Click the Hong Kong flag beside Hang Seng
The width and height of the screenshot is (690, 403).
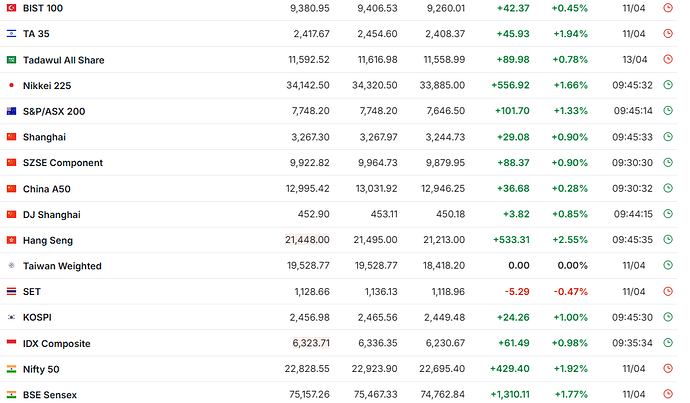pos(11,240)
